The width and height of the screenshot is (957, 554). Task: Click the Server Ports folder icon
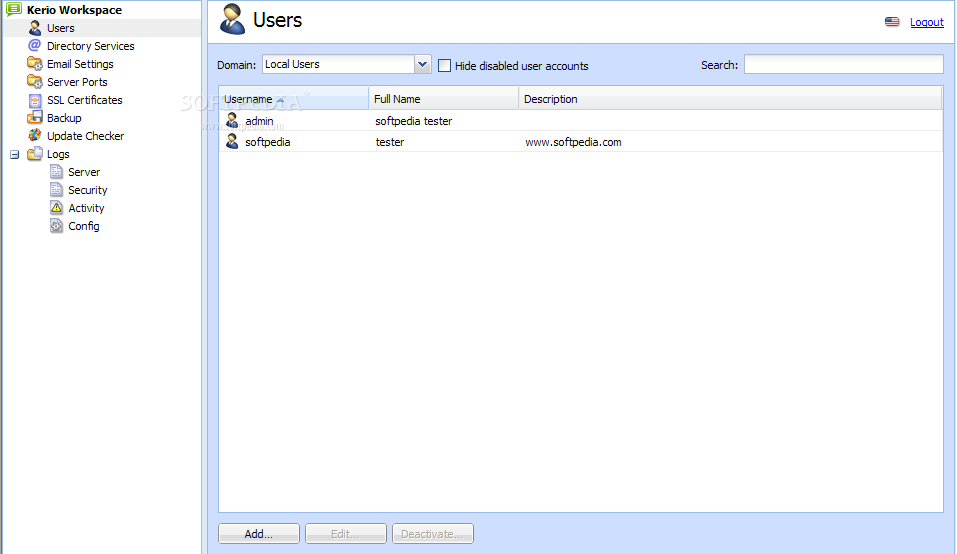click(35, 81)
